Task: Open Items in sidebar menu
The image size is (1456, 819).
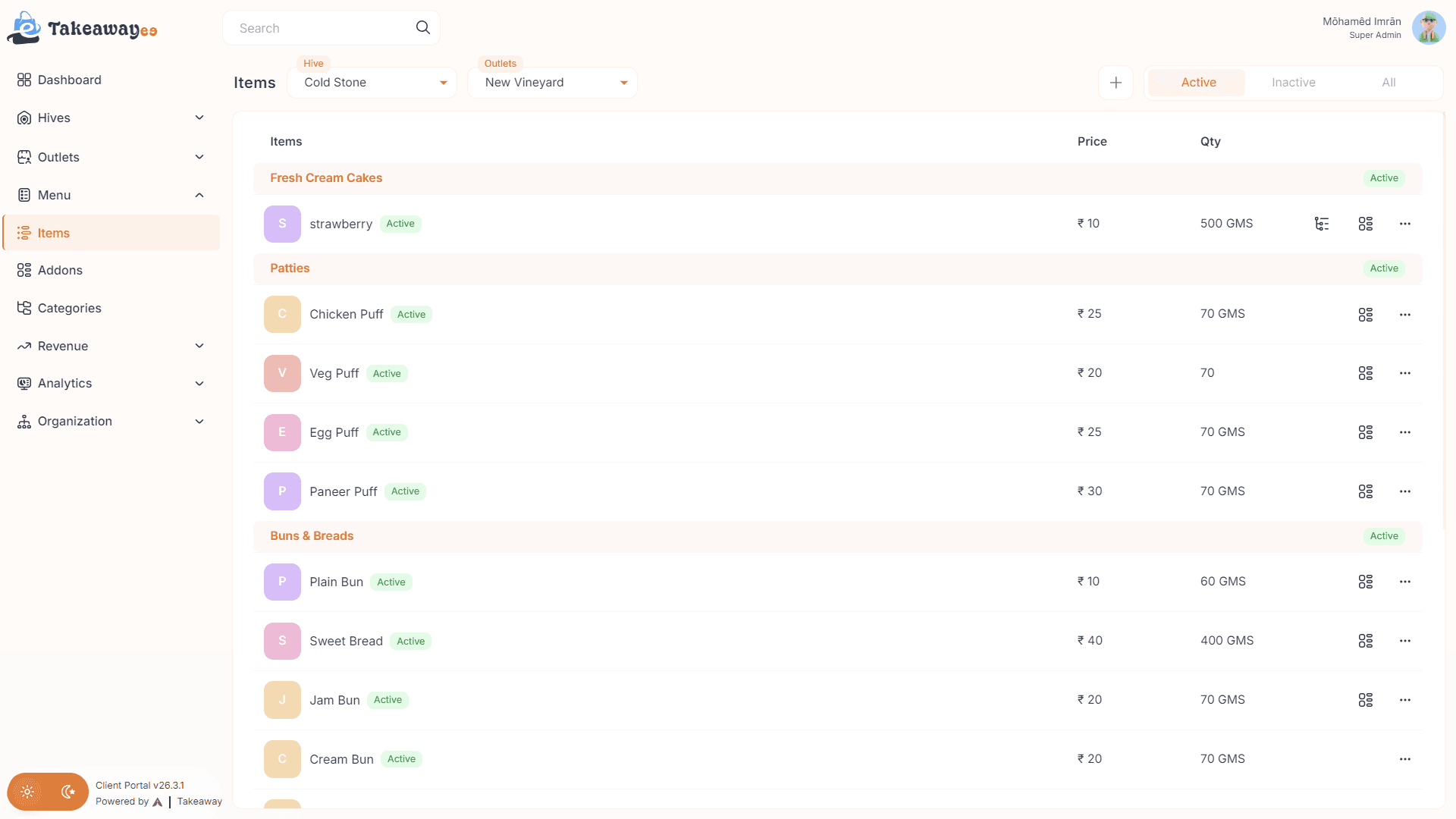Action: click(x=111, y=233)
